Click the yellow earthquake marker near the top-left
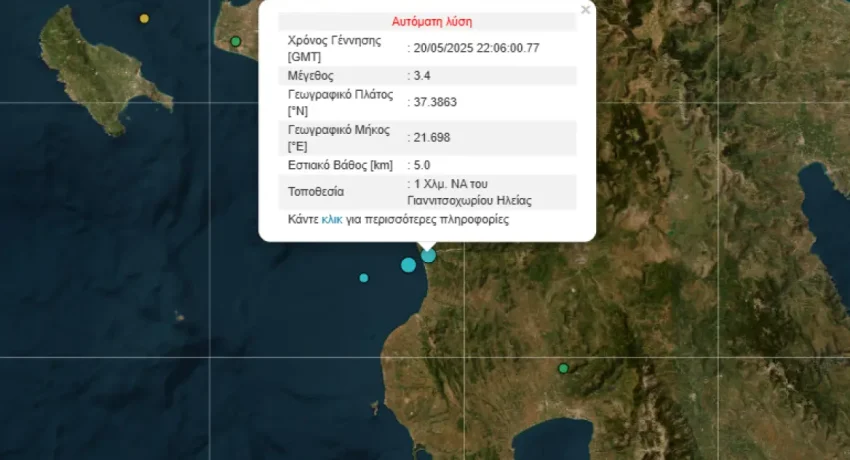 [x=144, y=18]
